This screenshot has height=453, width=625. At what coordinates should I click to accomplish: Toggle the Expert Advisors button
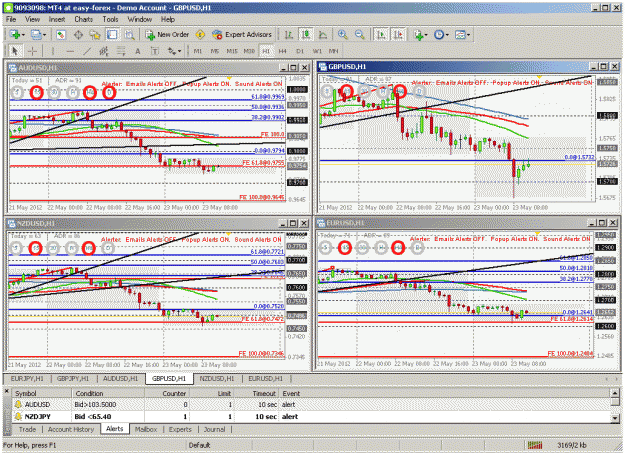click(242, 35)
